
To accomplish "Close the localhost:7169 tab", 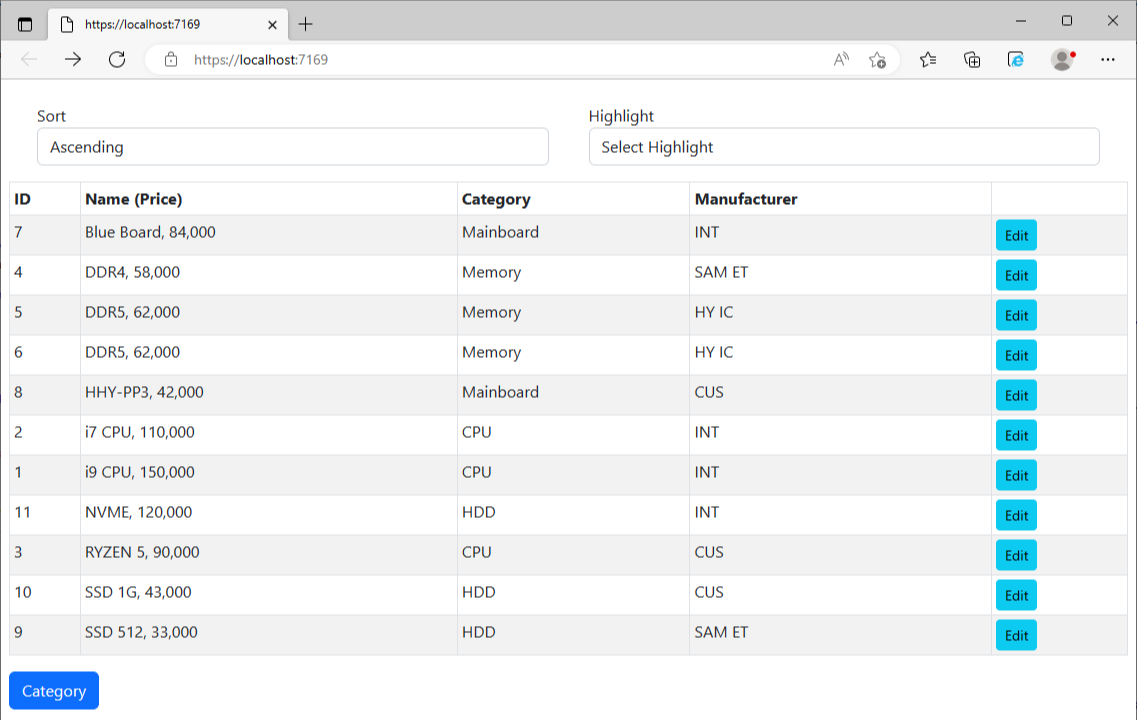I will (272, 25).
